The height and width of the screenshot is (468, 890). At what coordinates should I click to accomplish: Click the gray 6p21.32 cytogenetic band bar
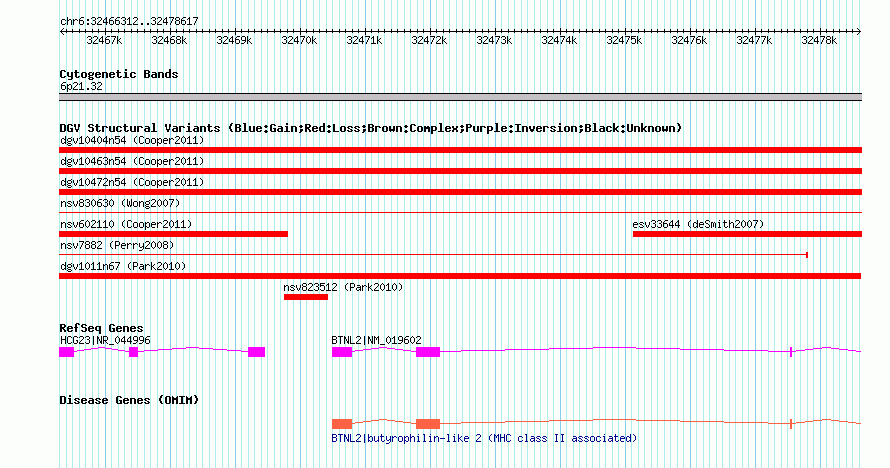(x=460, y=97)
